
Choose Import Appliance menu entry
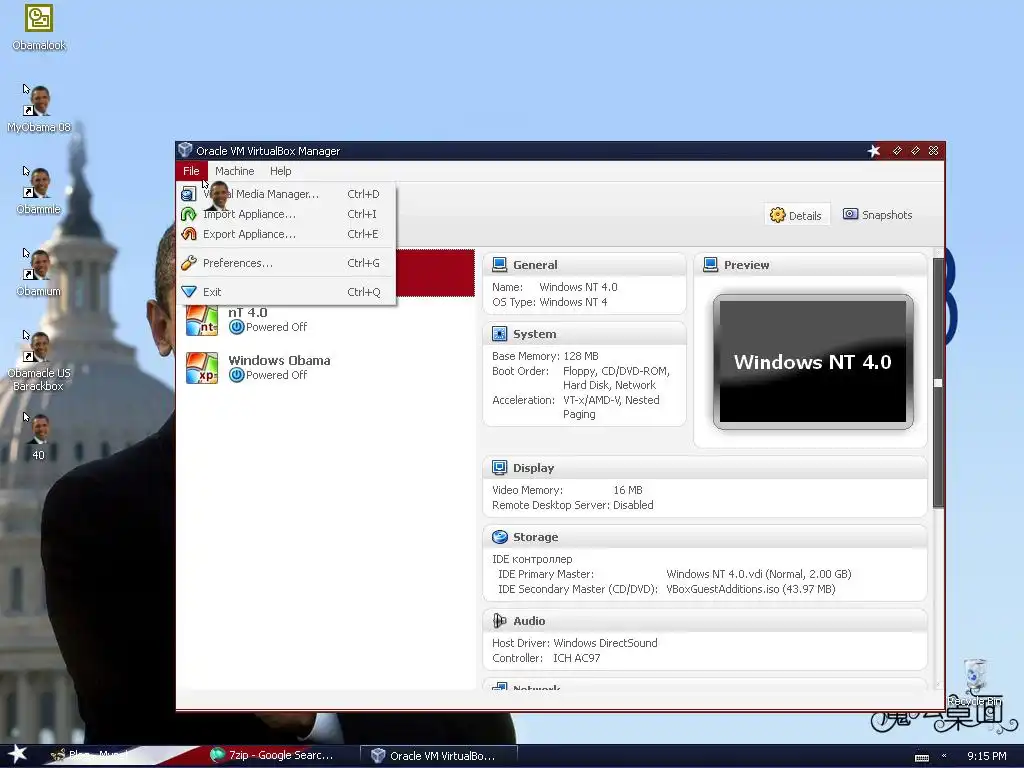click(x=286, y=214)
